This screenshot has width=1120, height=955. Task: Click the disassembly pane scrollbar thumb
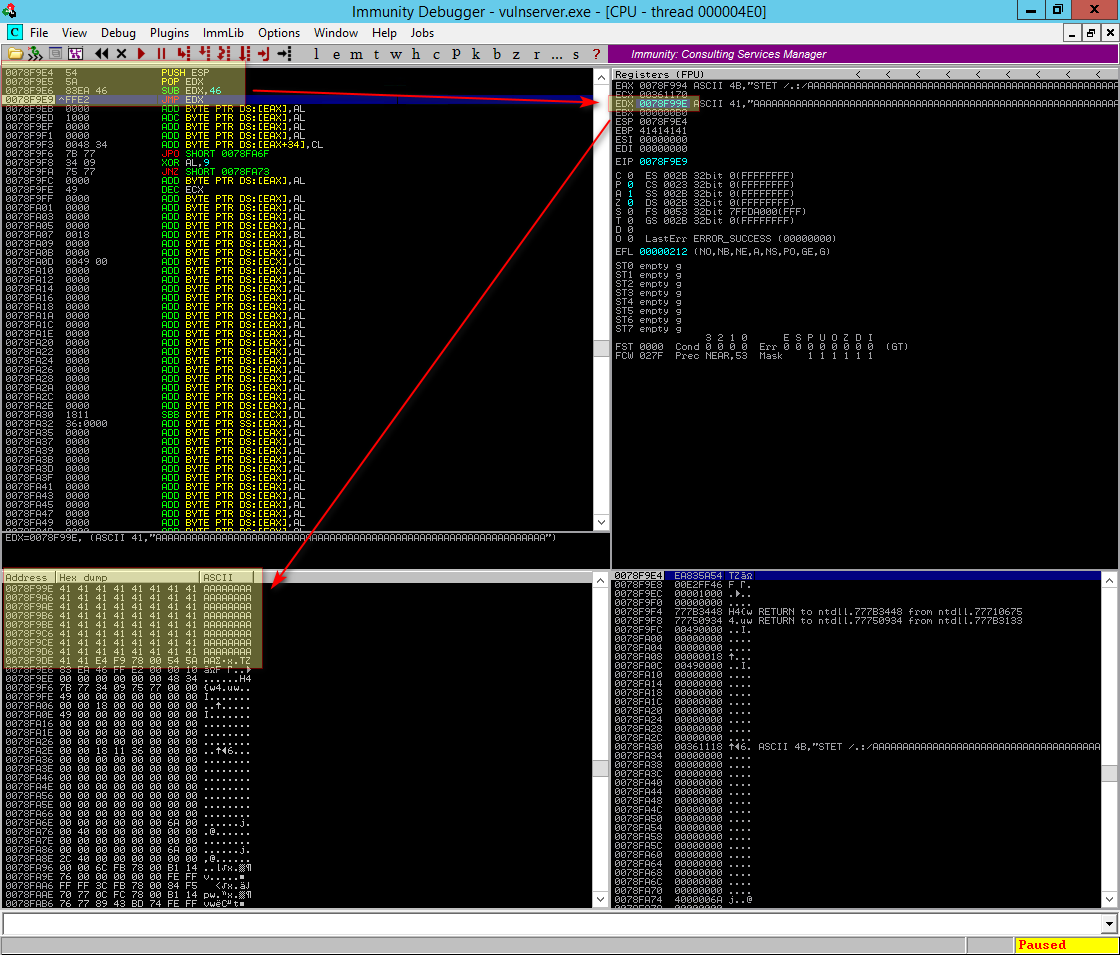[x=601, y=349]
